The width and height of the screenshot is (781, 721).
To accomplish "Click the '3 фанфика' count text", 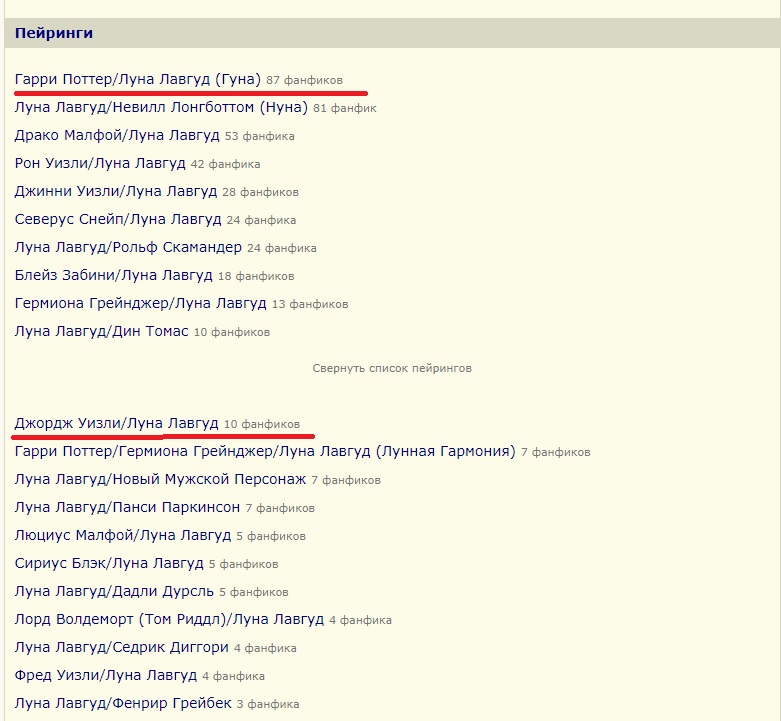I will point(268,704).
